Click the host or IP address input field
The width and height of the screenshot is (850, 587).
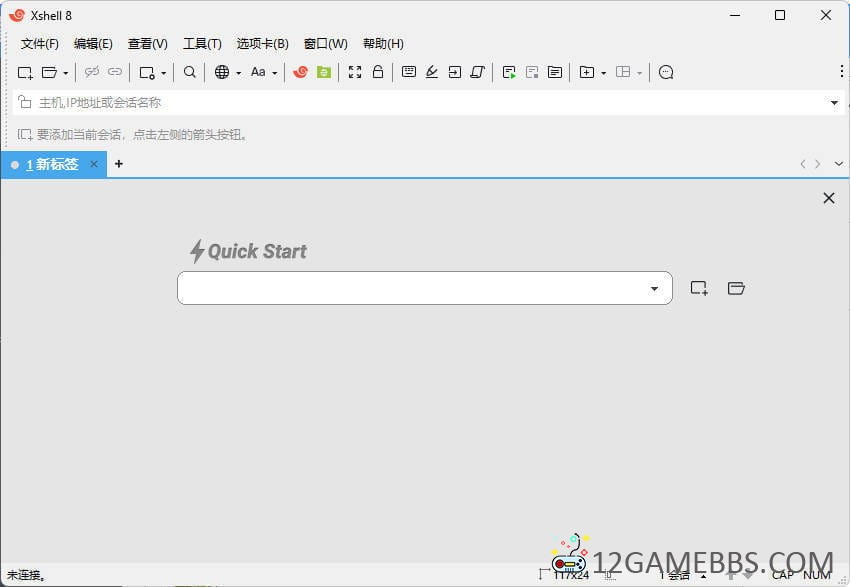(420, 102)
